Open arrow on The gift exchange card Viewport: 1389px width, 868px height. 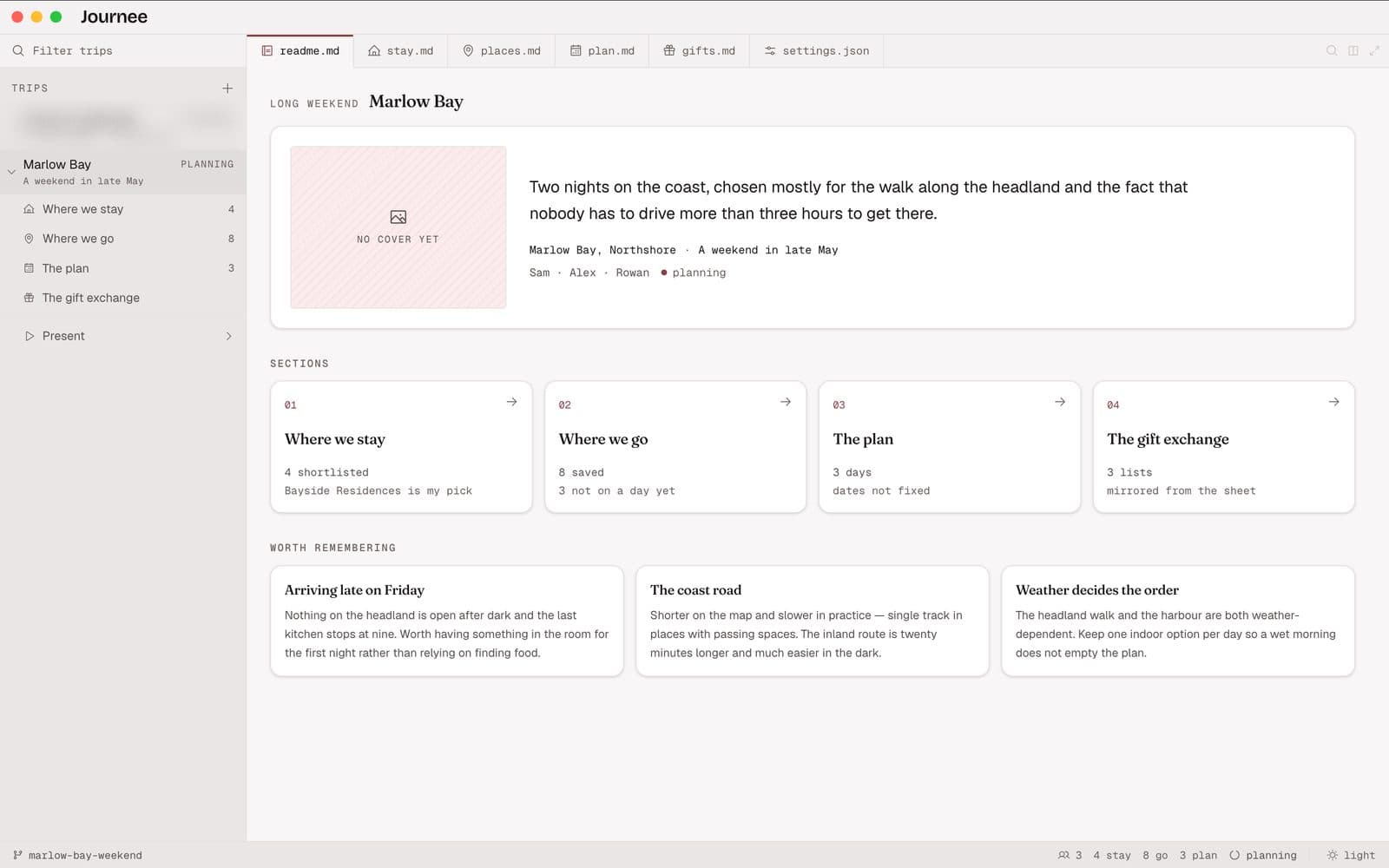[x=1334, y=402]
